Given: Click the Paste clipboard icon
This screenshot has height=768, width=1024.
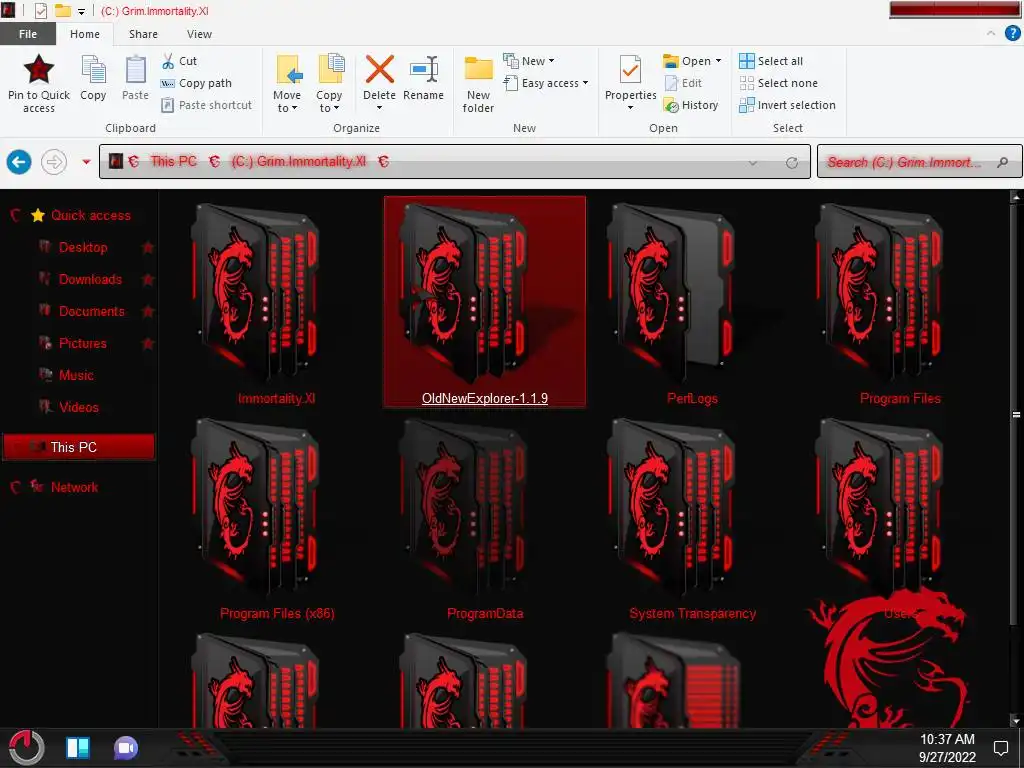Looking at the screenshot, I should pyautogui.click(x=136, y=69).
